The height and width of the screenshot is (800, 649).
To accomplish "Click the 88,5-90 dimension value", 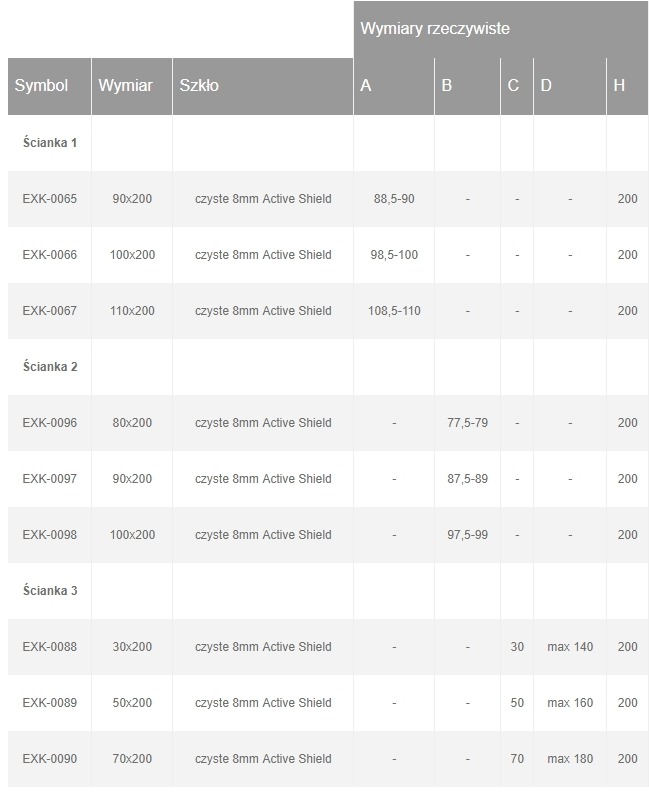I will tap(394, 199).
